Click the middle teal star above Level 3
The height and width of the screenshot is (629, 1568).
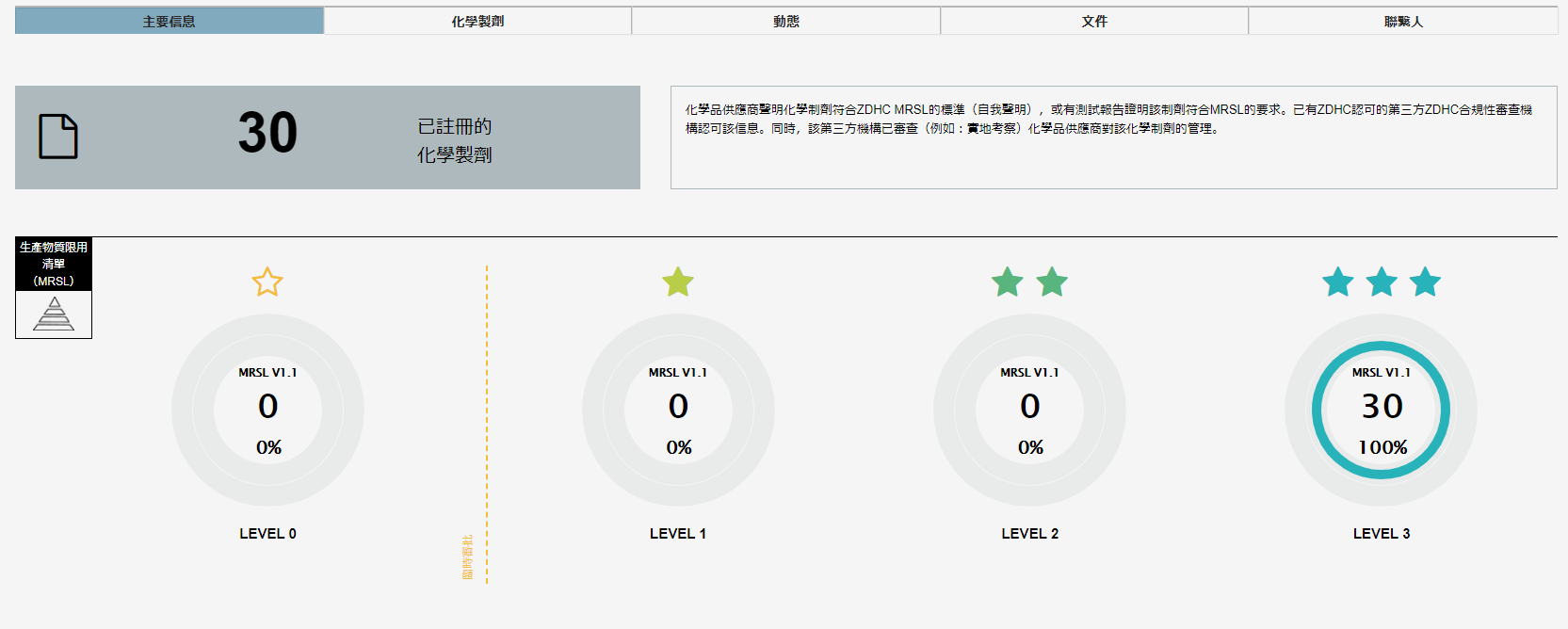(x=1382, y=282)
